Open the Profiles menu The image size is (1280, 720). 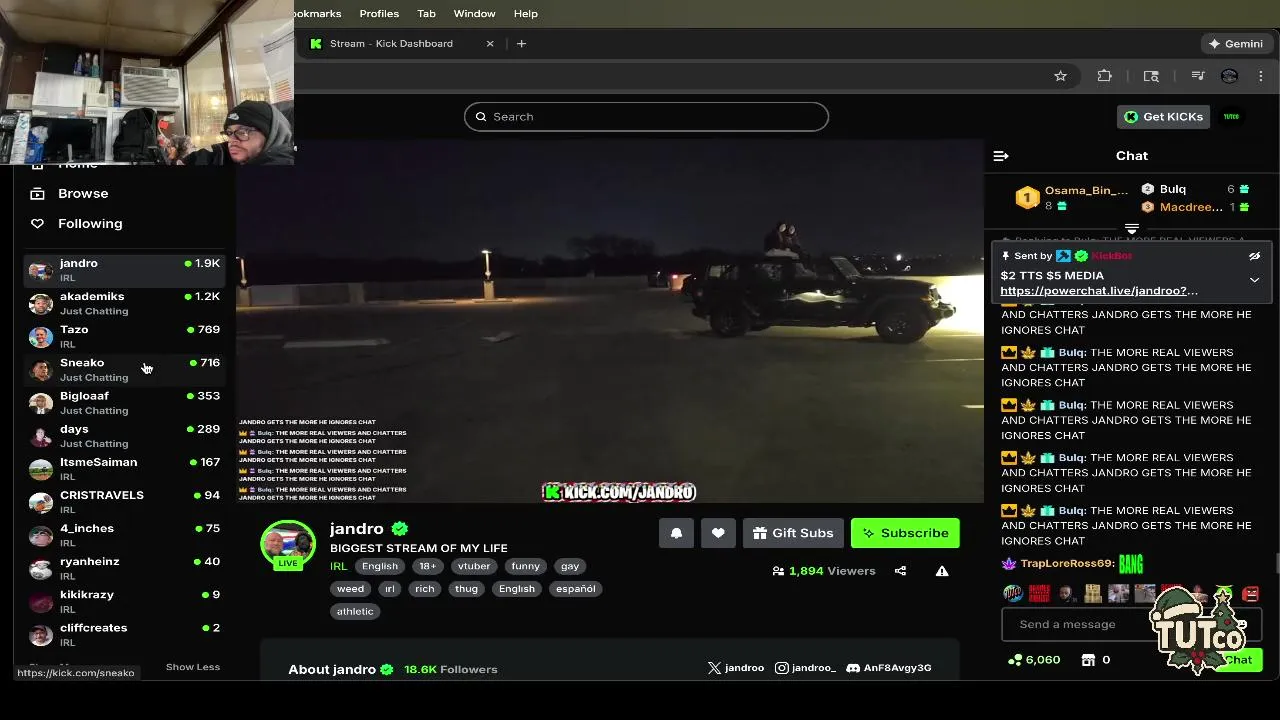click(x=379, y=13)
